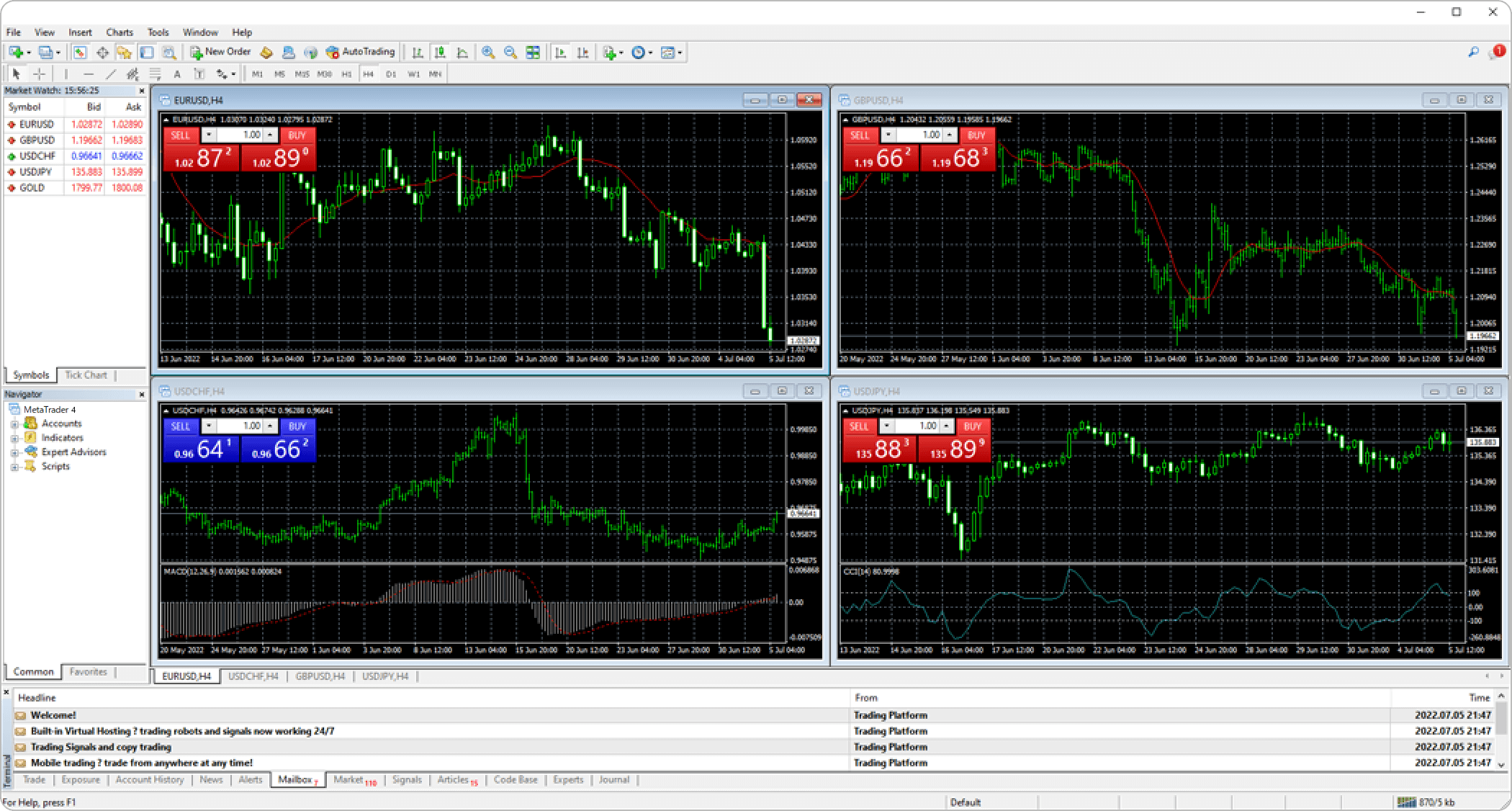The height and width of the screenshot is (811, 1512).
Task: Expand the Indicators dropdown arrow
Action: 621,53
